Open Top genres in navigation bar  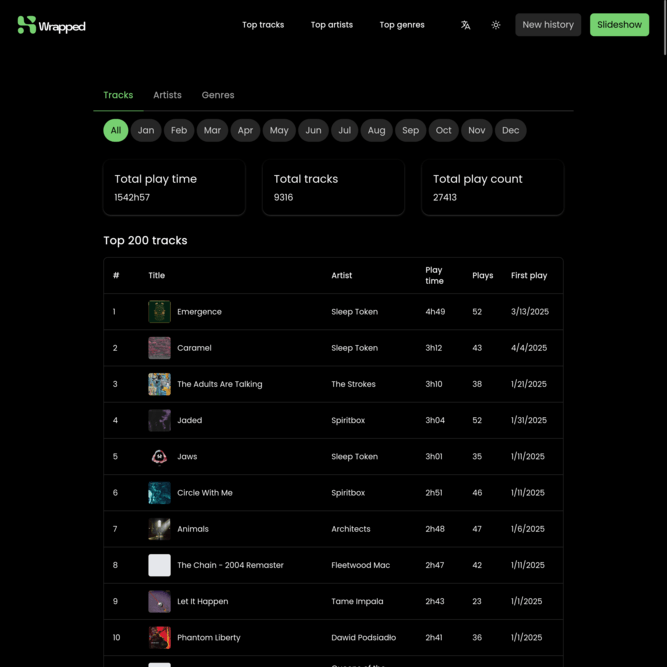point(402,25)
